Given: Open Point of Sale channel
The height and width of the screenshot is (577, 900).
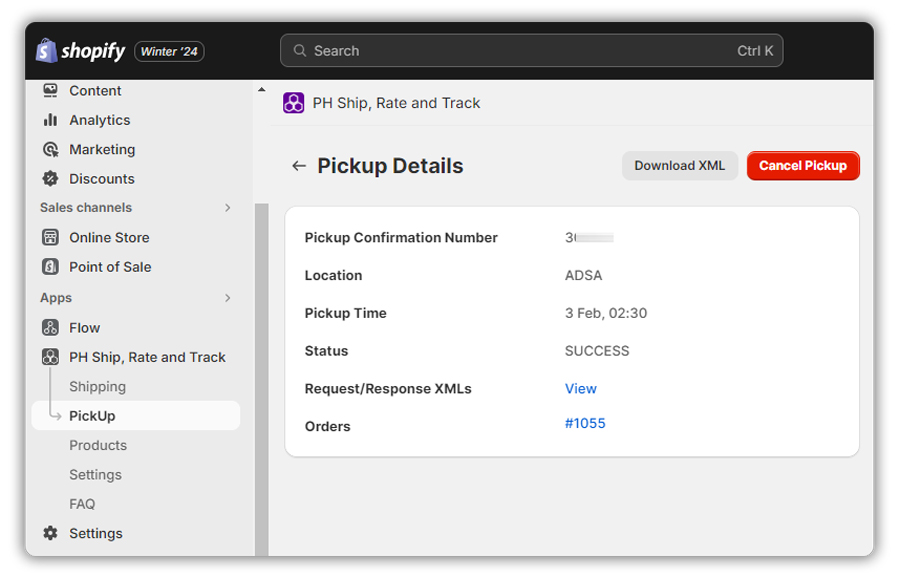Looking at the screenshot, I should 110,266.
